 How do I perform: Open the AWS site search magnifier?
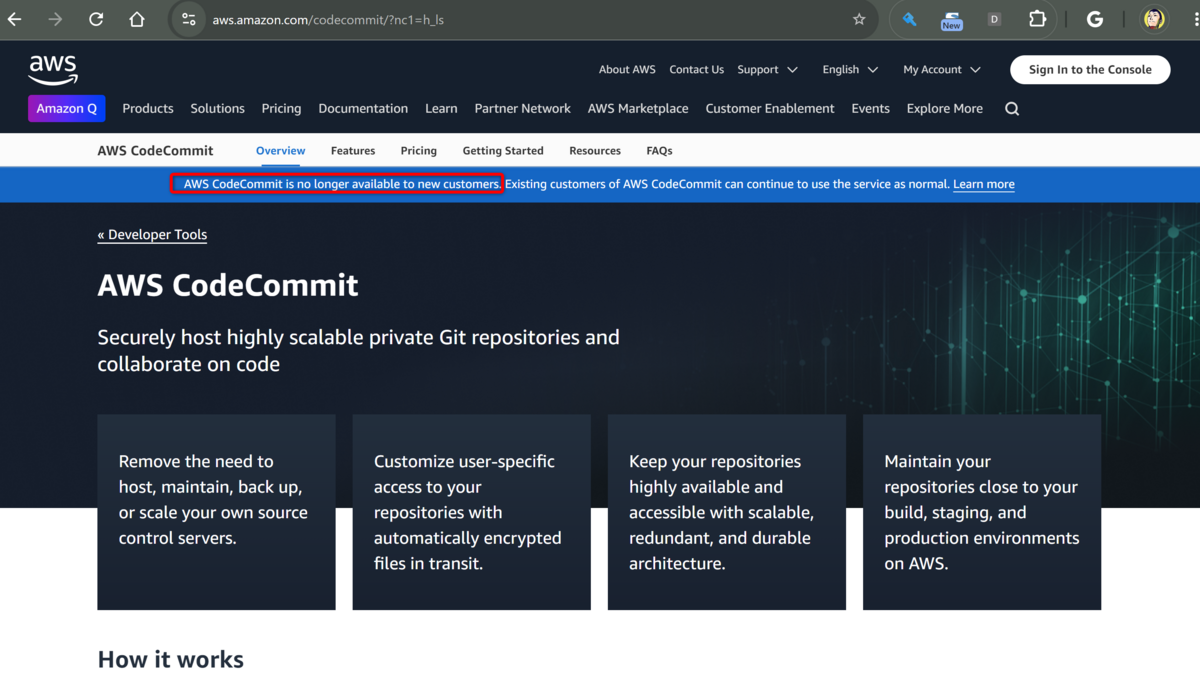pos(1012,109)
